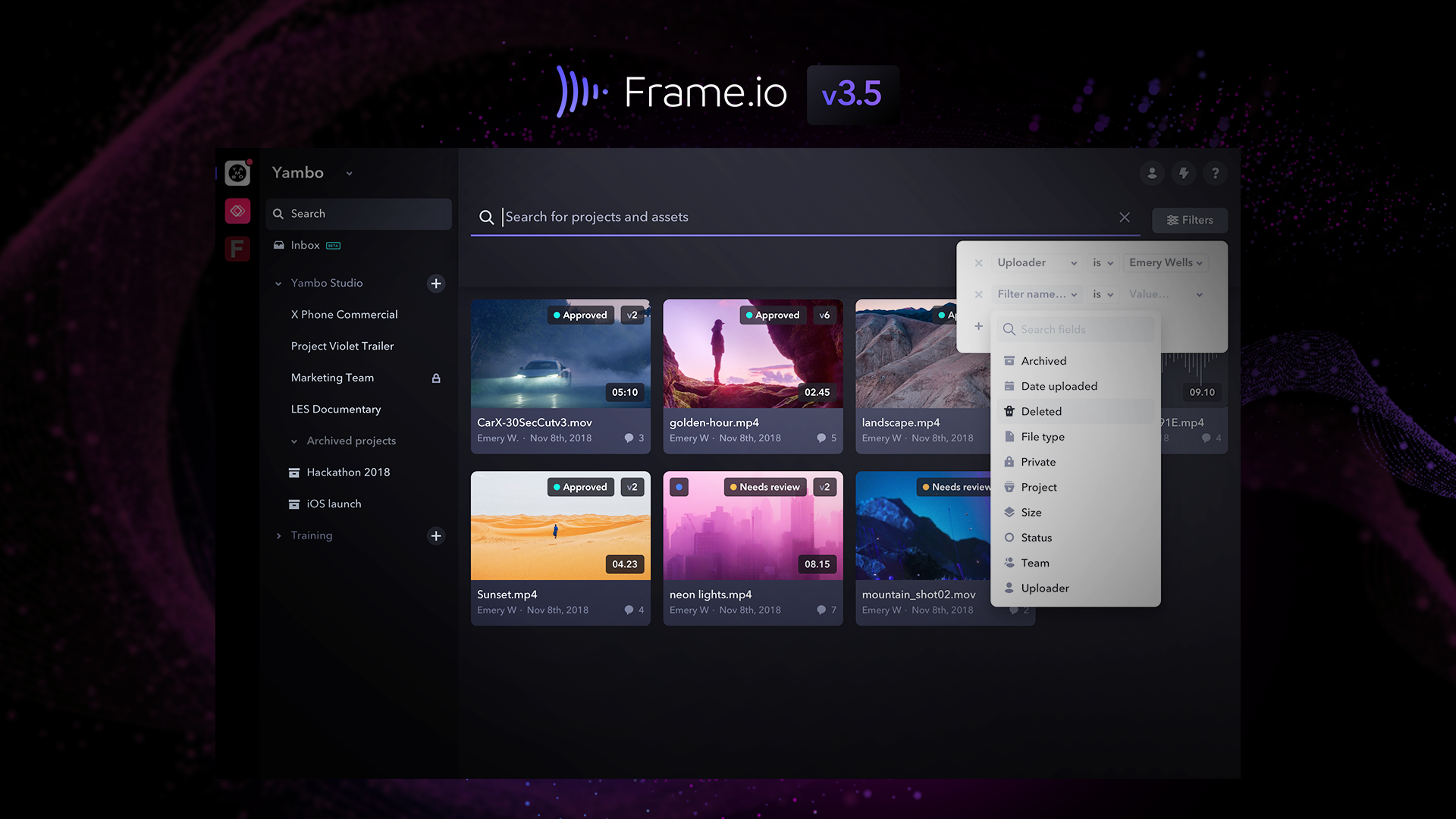
Task: Click the Filters button
Action: (1190, 220)
